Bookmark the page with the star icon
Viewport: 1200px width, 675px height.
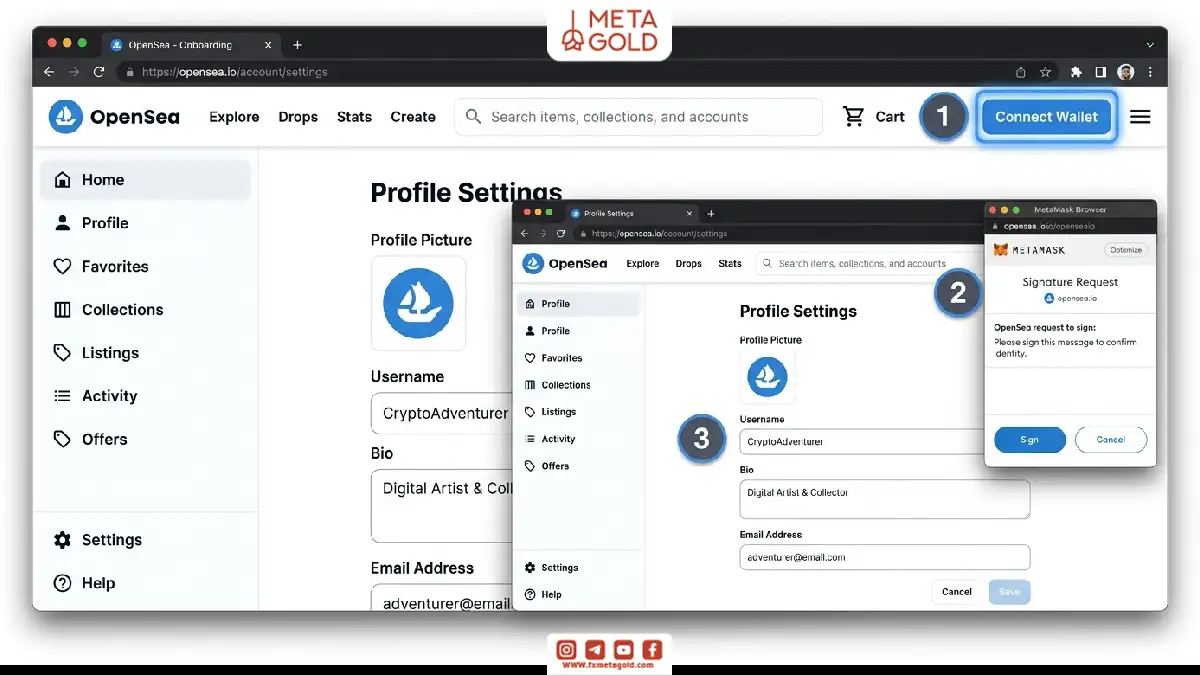(1045, 72)
